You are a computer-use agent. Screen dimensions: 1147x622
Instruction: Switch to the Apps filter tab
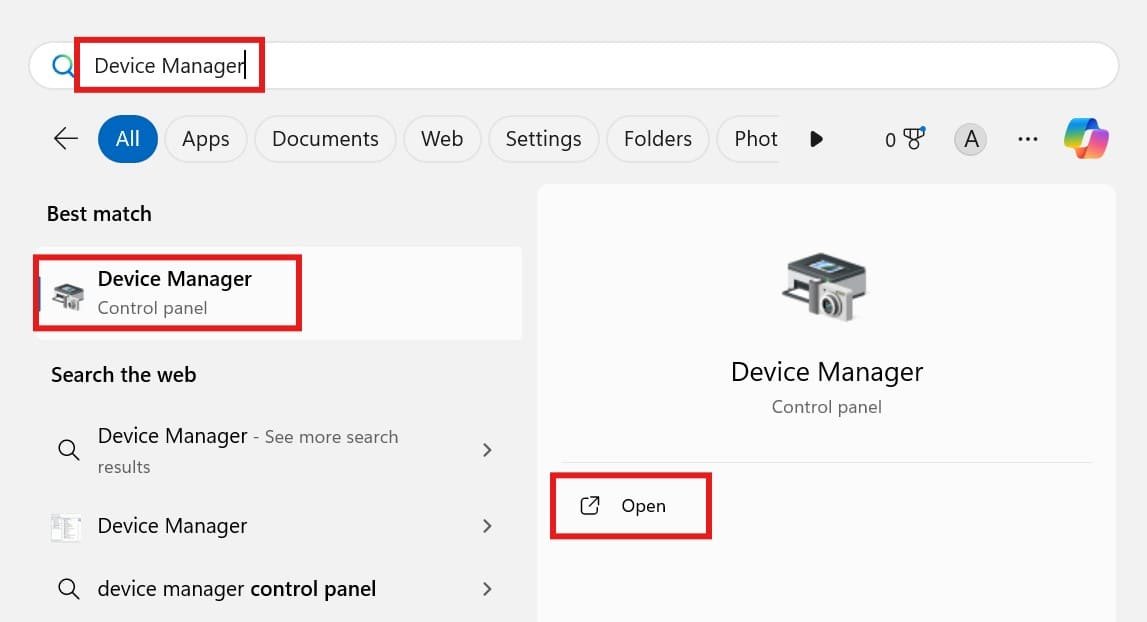(205, 139)
